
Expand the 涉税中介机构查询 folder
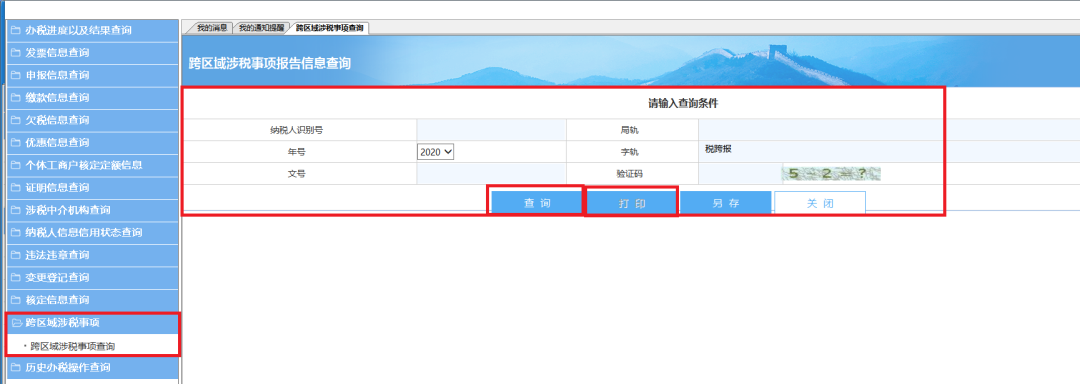(x=92, y=210)
